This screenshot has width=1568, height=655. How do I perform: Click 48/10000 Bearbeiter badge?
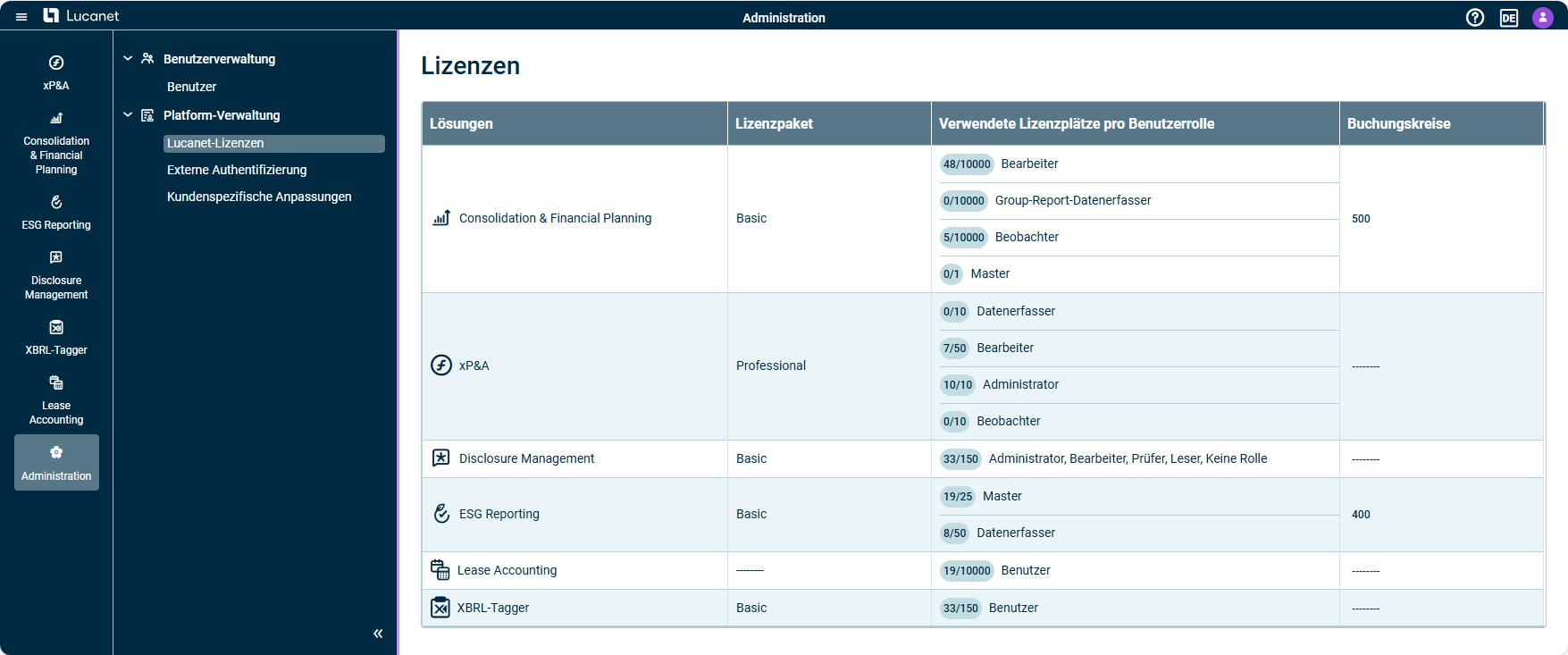pos(967,164)
